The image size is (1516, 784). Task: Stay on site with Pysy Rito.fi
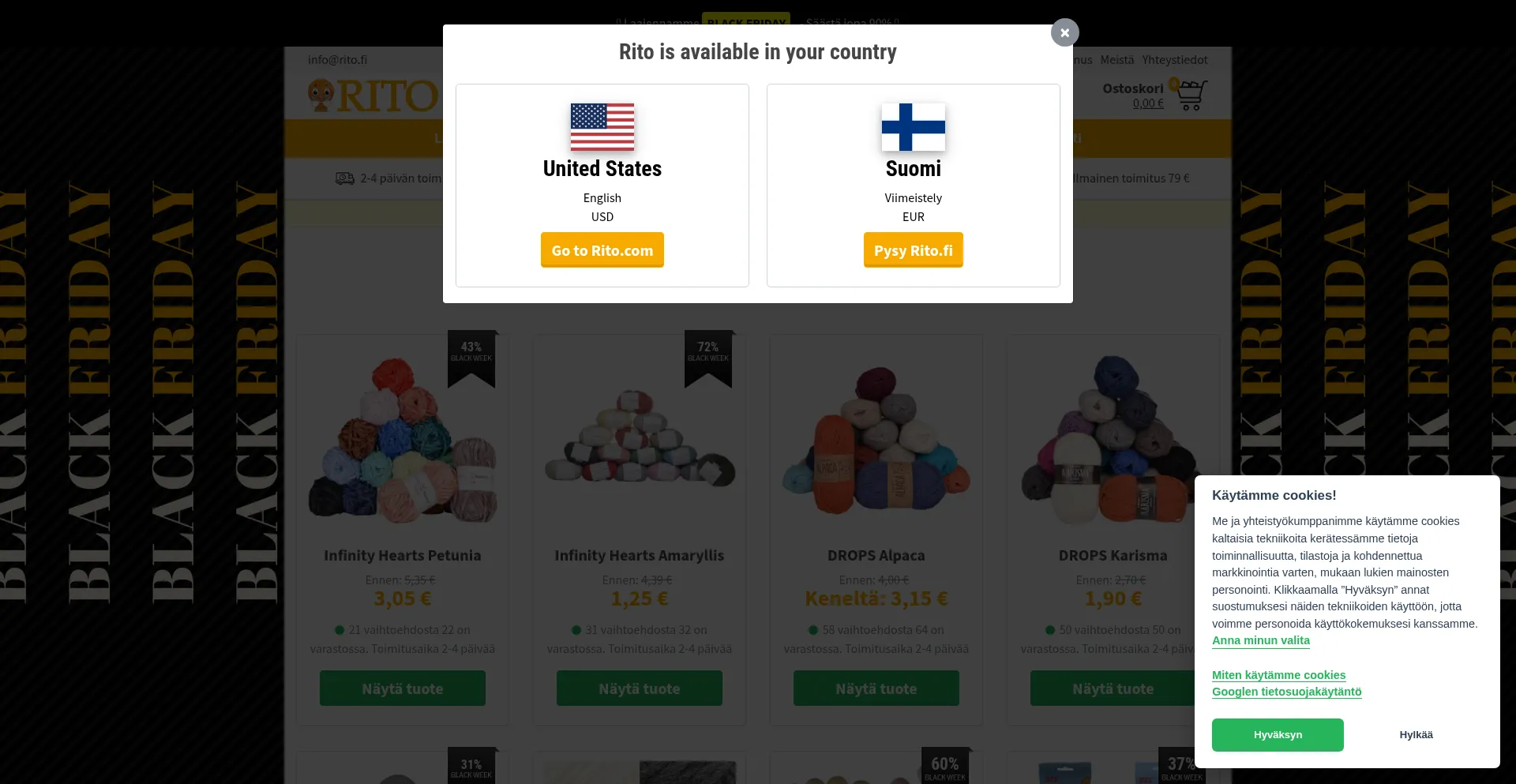tap(914, 250)
